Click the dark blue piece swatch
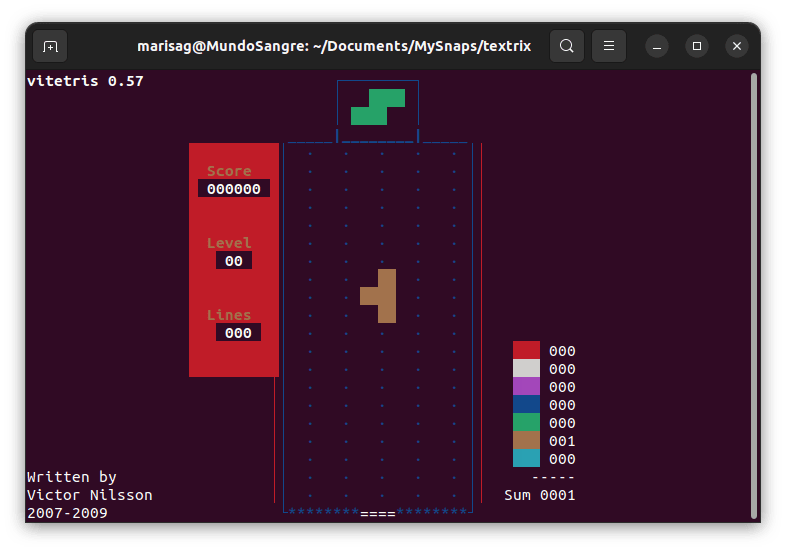The height and width of the screenshot is (551, 786). tap(526, 404)
